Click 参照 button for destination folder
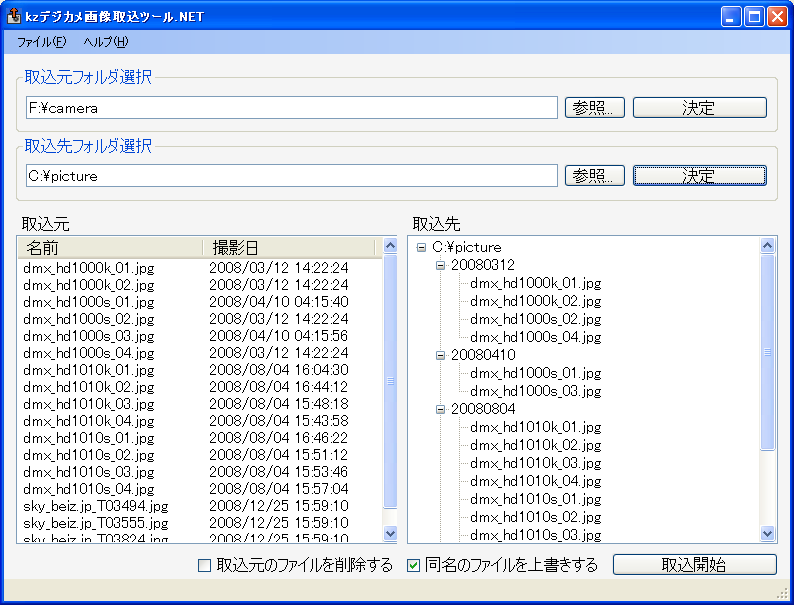Image resolution: width=794 pixels, height=605 pixels. [x=594, y=176]
